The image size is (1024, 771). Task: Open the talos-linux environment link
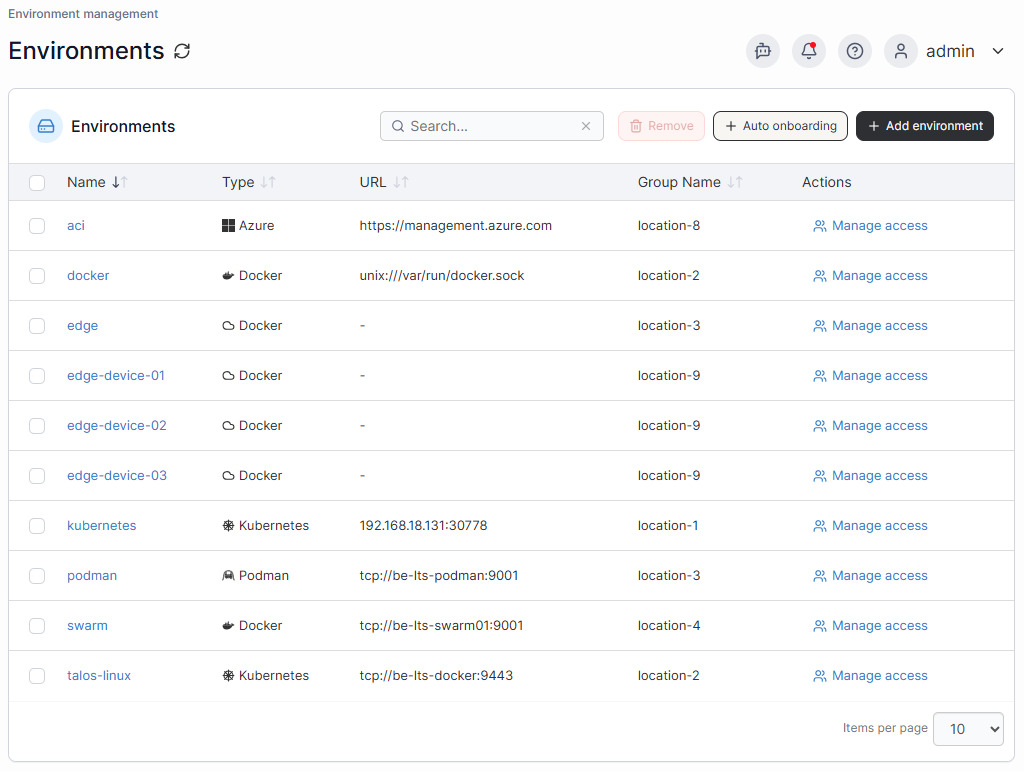pos(99,676)
